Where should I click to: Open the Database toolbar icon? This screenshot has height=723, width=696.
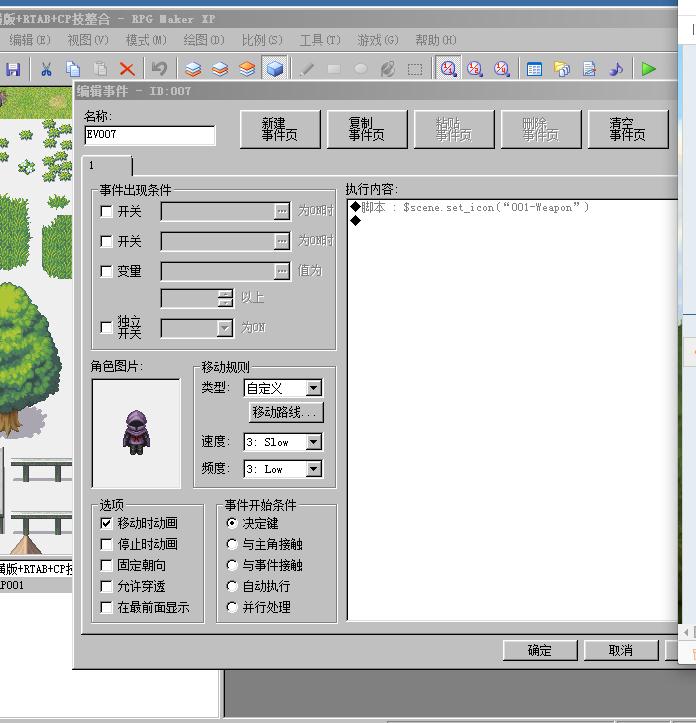click(534, 69)
